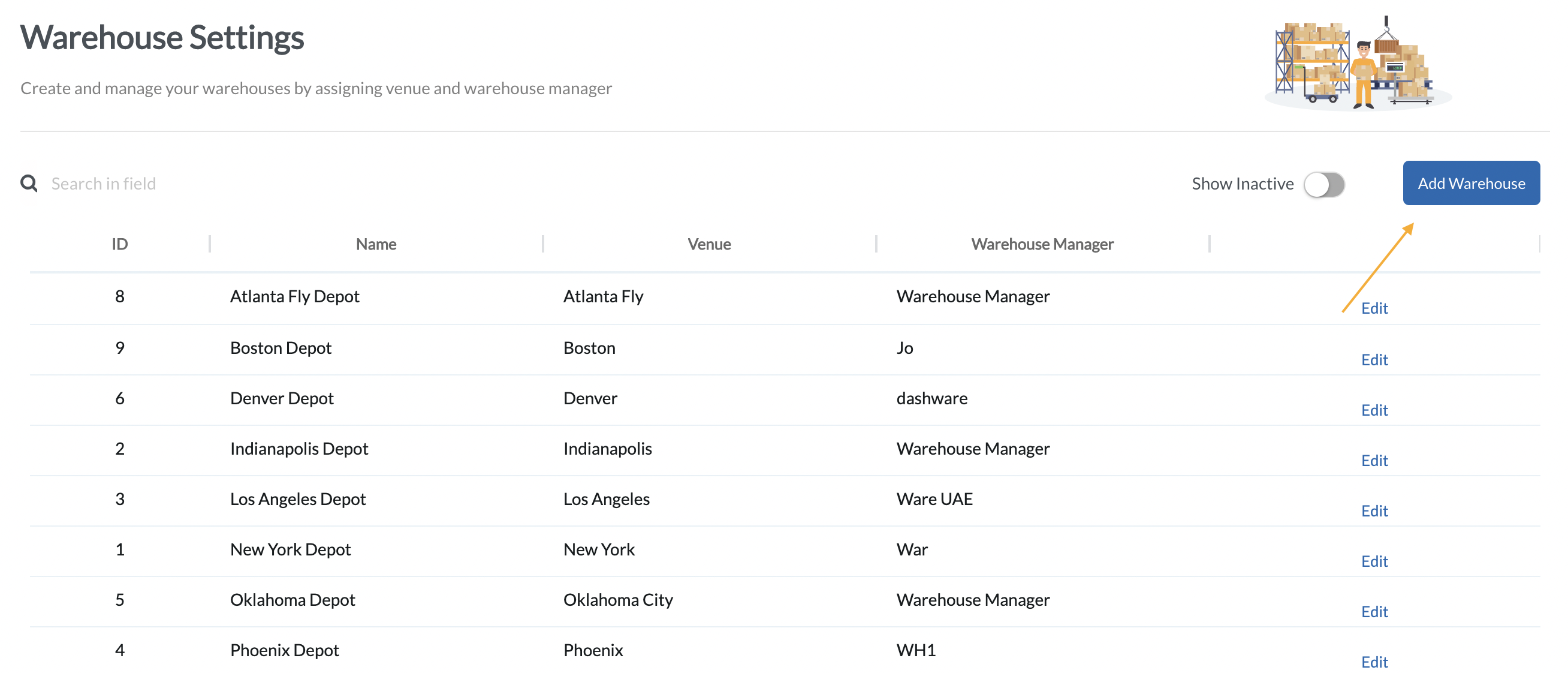Click the search magnifier icon
Image resolution: width=1568 pixels, height=673 pixels.
tap(29, 184)
